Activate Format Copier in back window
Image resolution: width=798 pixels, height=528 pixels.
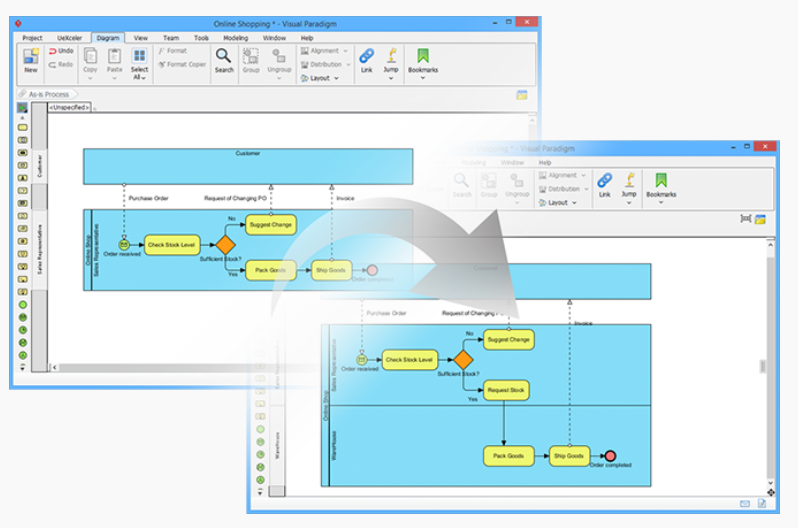pyautogui.click(x=182, y=65)
